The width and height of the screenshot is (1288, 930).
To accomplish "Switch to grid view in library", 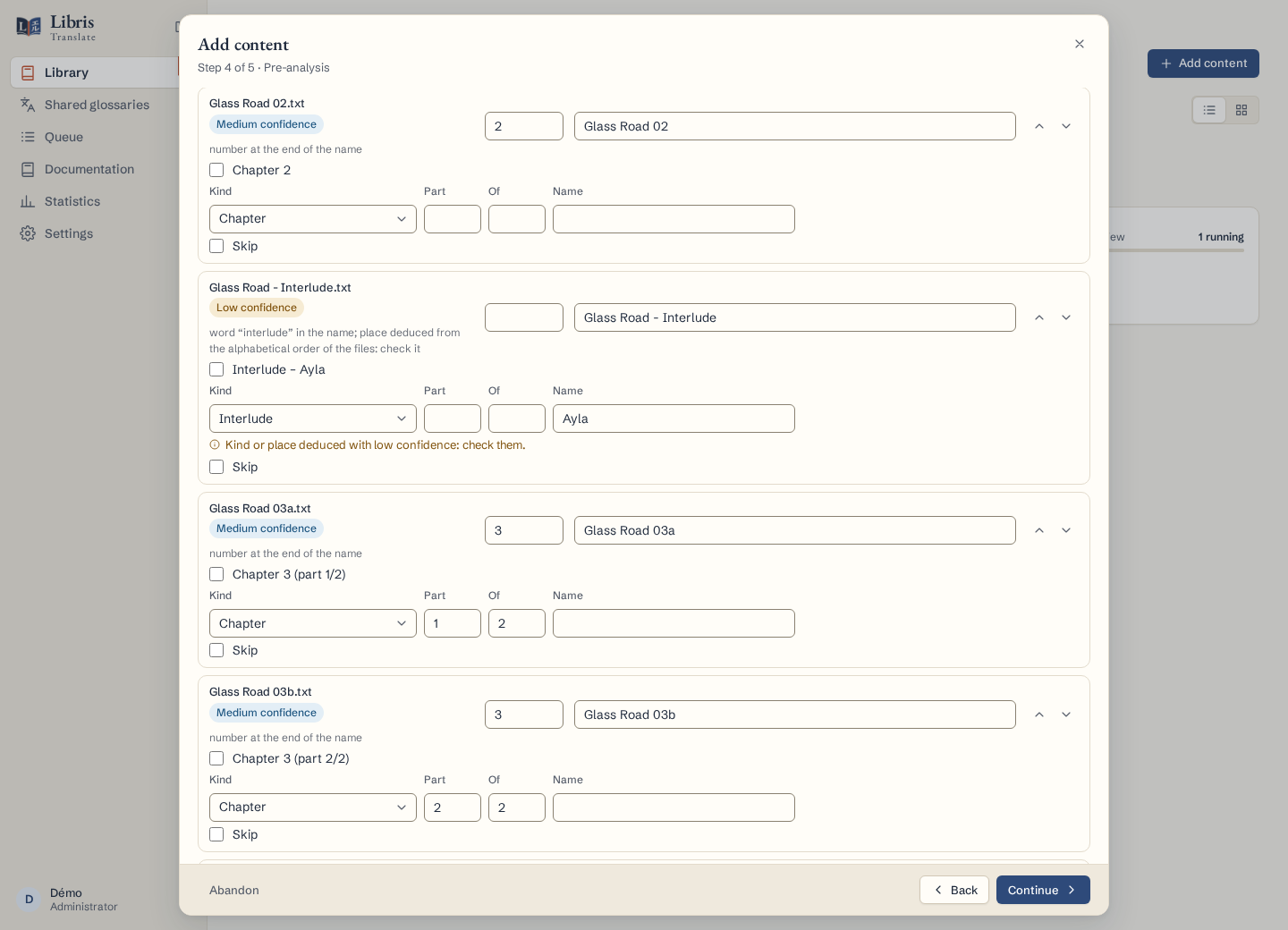I will click(1241, 110).
